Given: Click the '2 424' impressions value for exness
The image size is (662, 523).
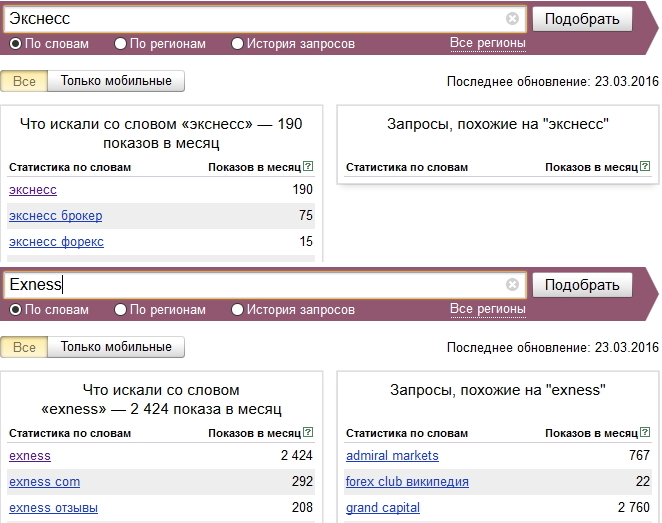Looking at the screenshot, I should click(296, 455).
